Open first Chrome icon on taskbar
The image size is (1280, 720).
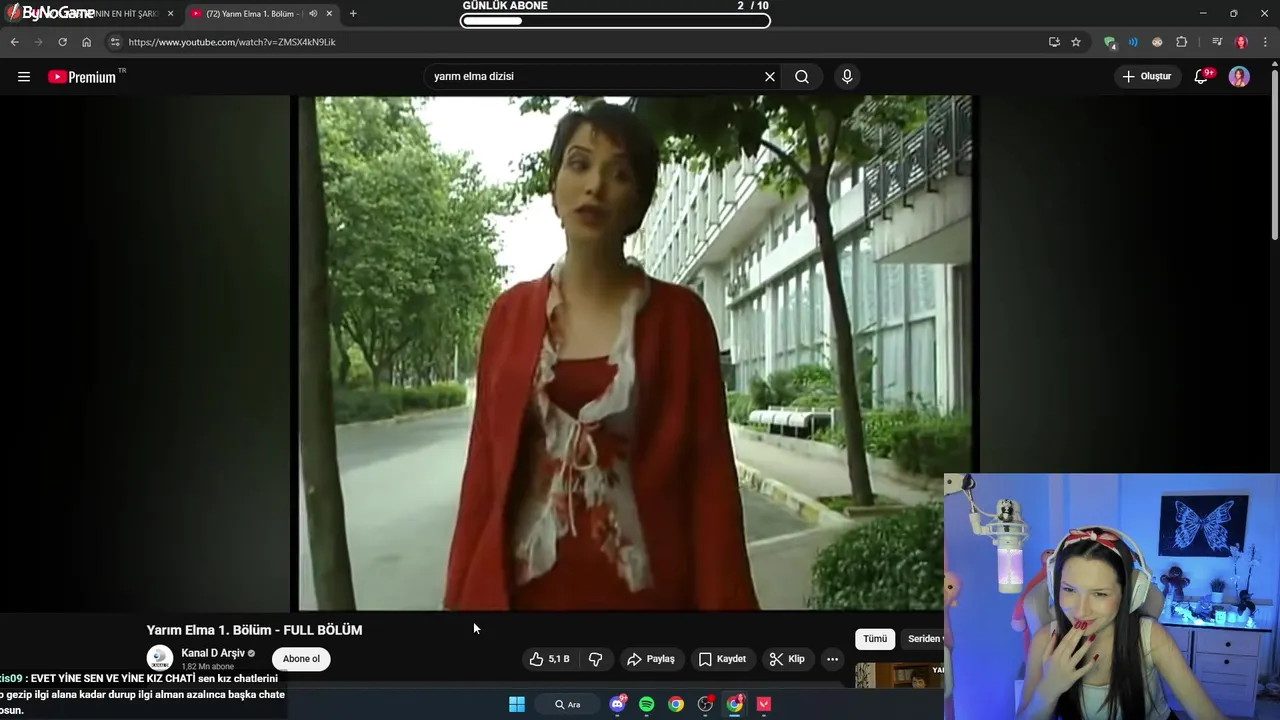[676, 704]
